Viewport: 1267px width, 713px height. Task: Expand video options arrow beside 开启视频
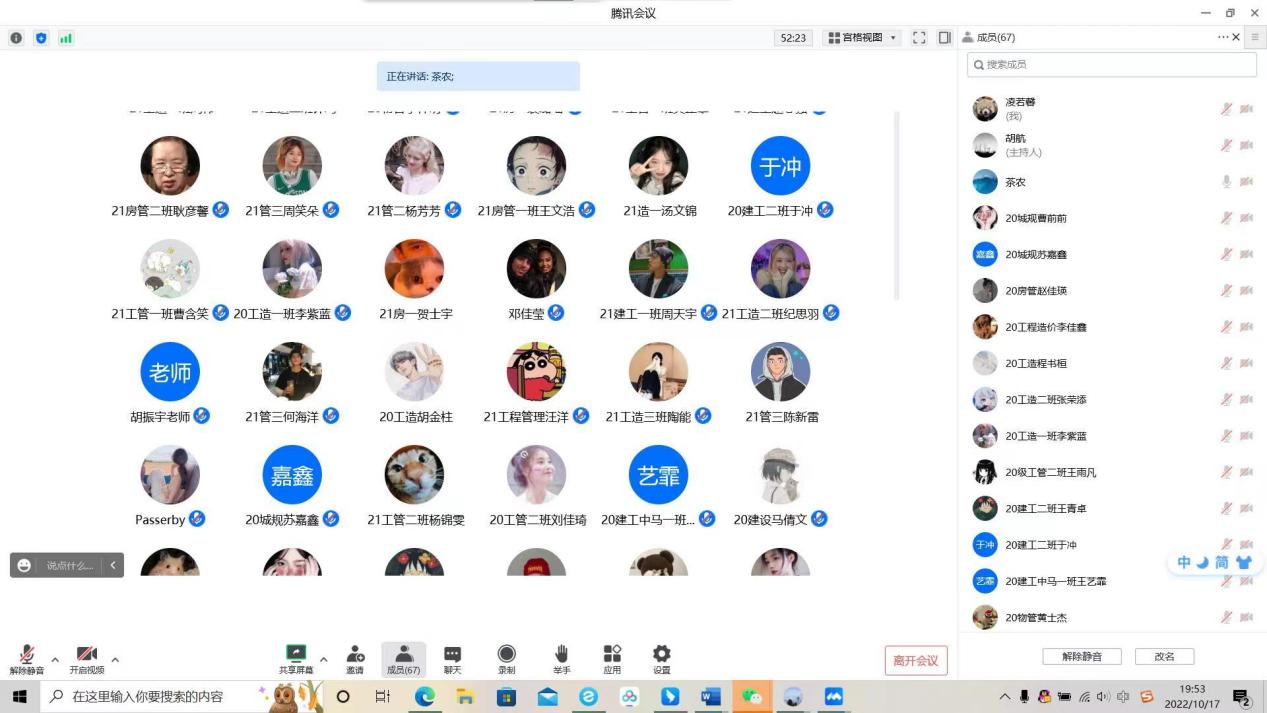[115, 660]
